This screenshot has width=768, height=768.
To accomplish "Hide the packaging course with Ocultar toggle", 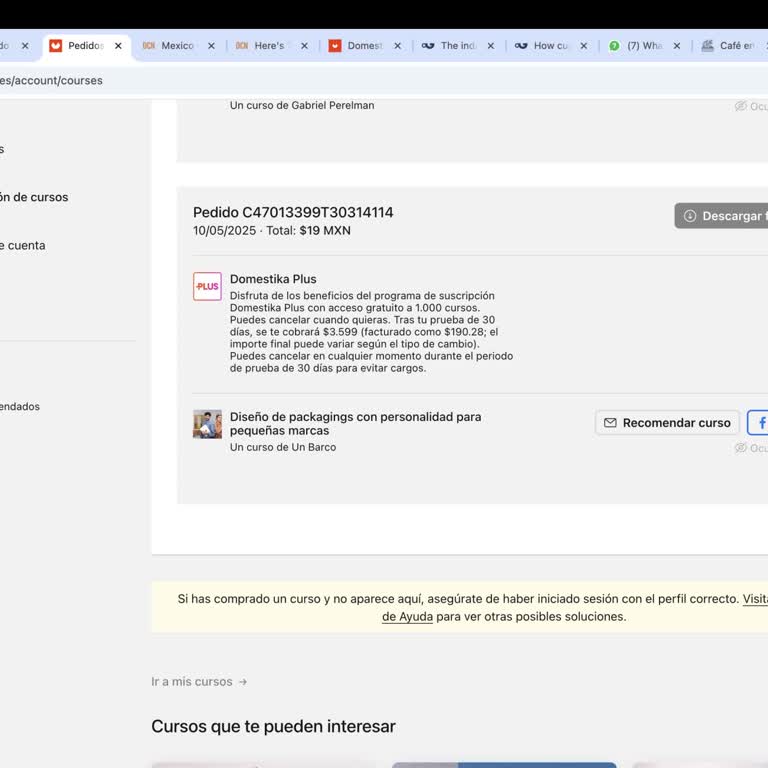I will tap(751, 448).
